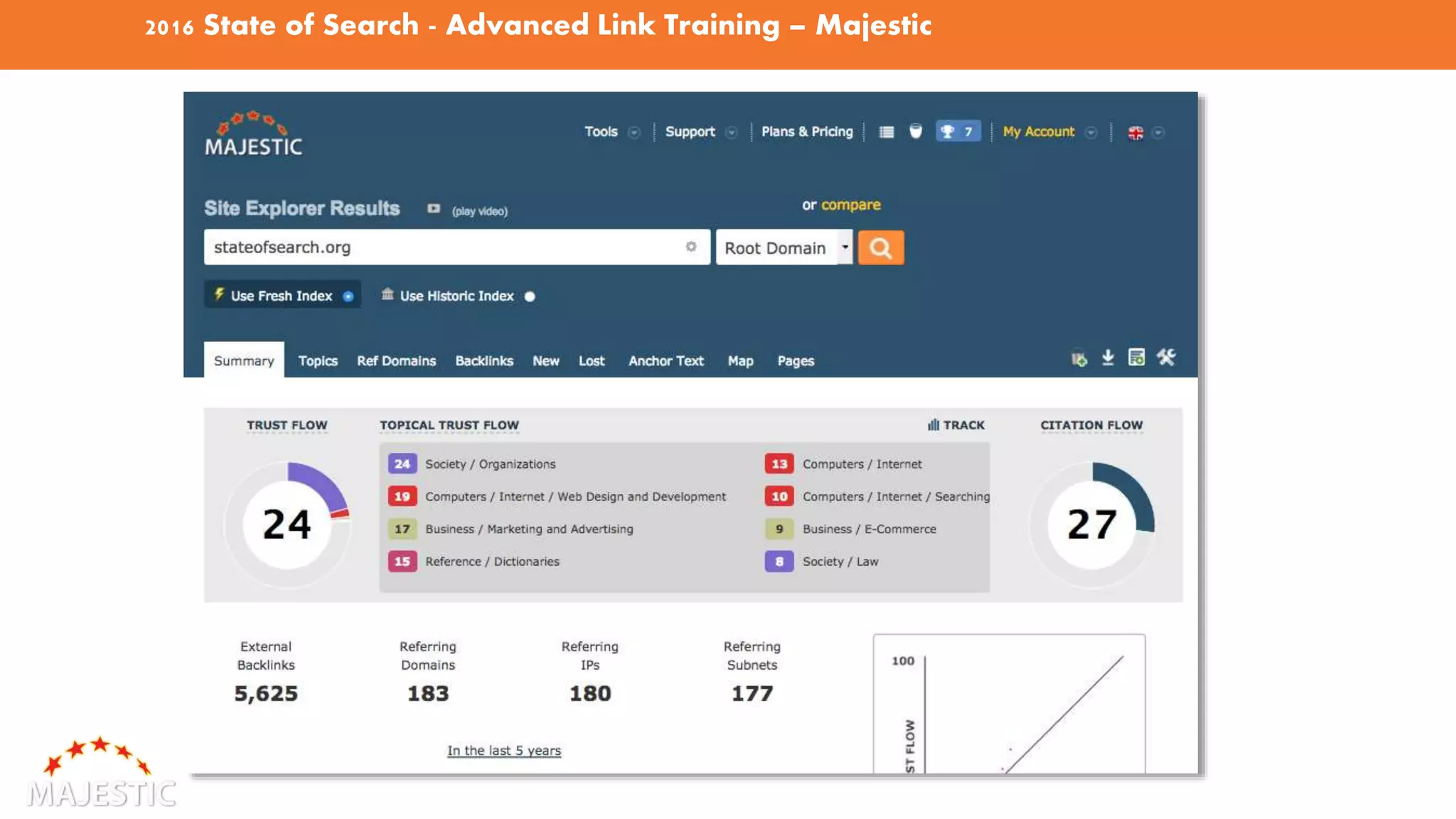Image resolution: width=1456 pixels, height=819 pixels.
Task: Click the red 10 Searching badge
Action: pos(779,496)
